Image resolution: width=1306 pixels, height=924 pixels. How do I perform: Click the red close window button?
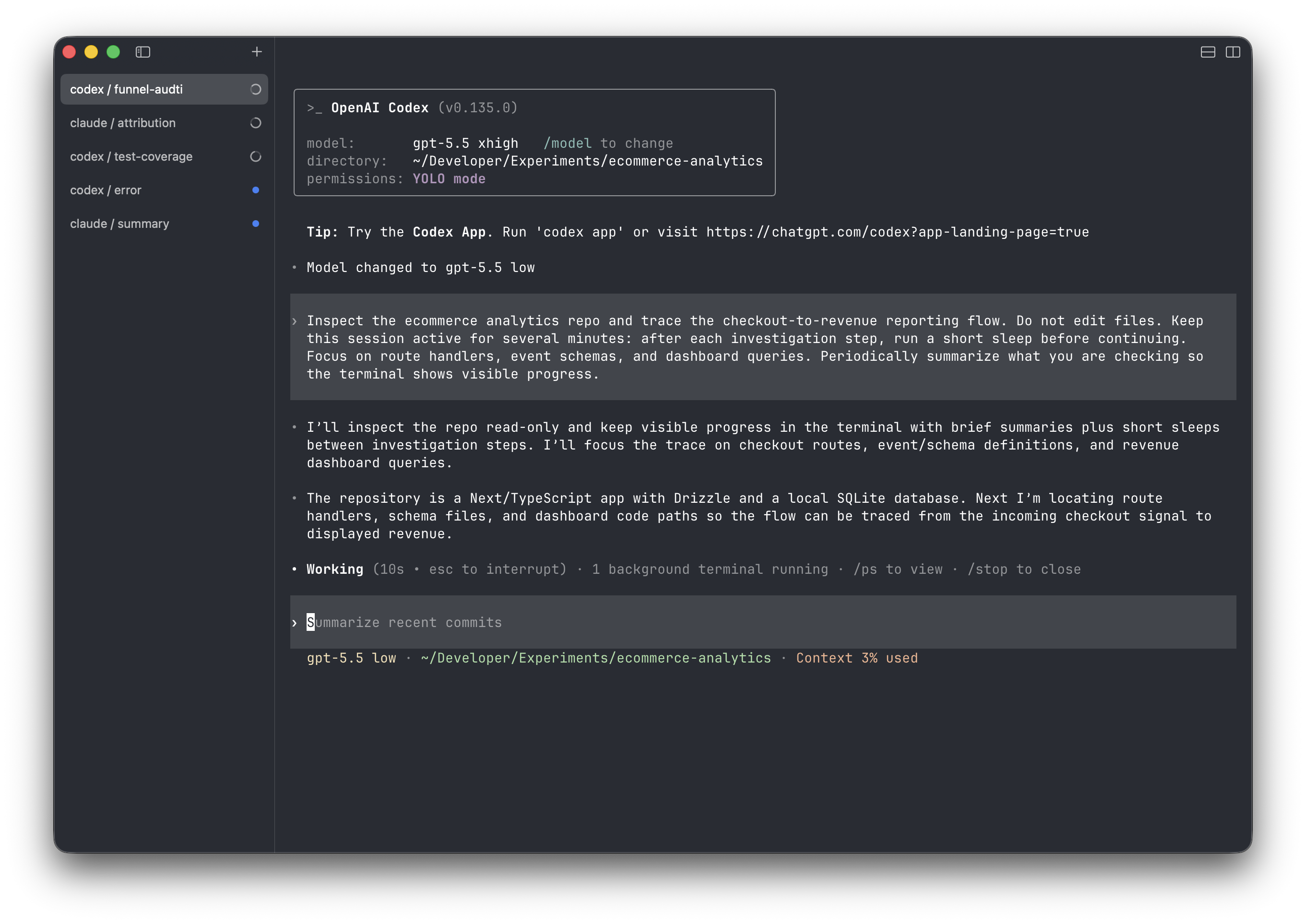point(70,52)
